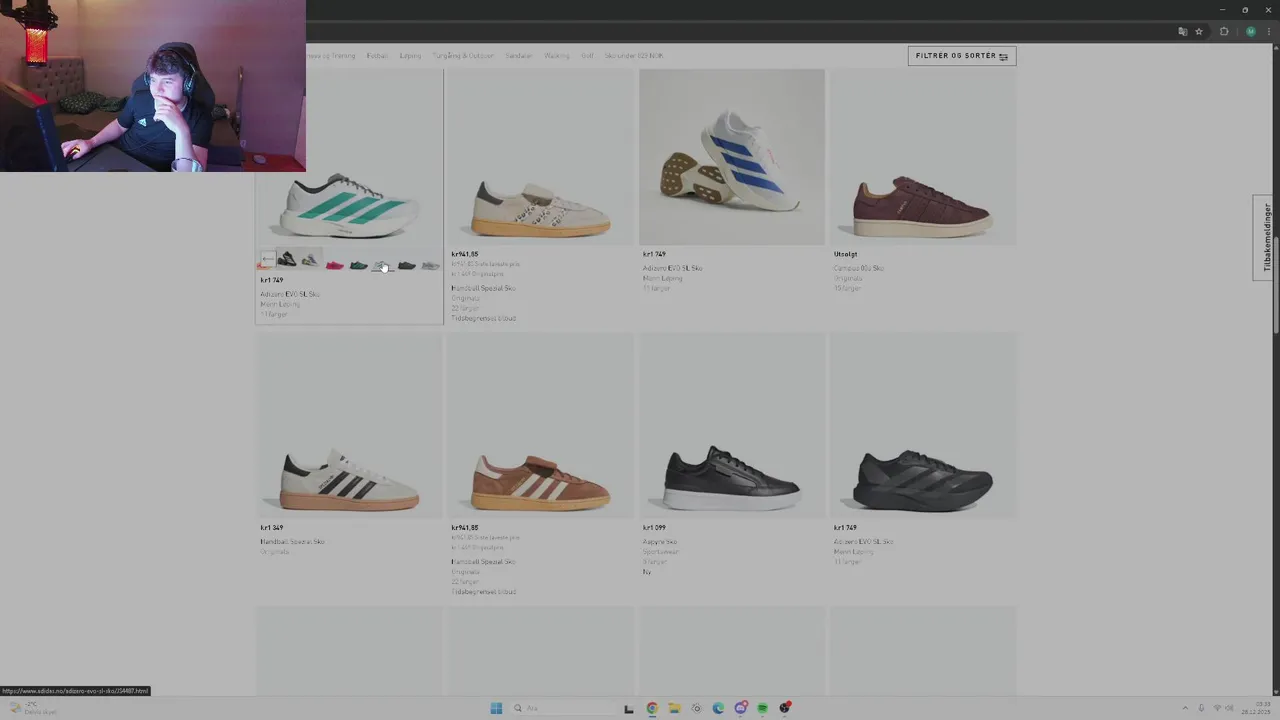Select the Fotball category link
1280x720 pixels.
(377, 56)
